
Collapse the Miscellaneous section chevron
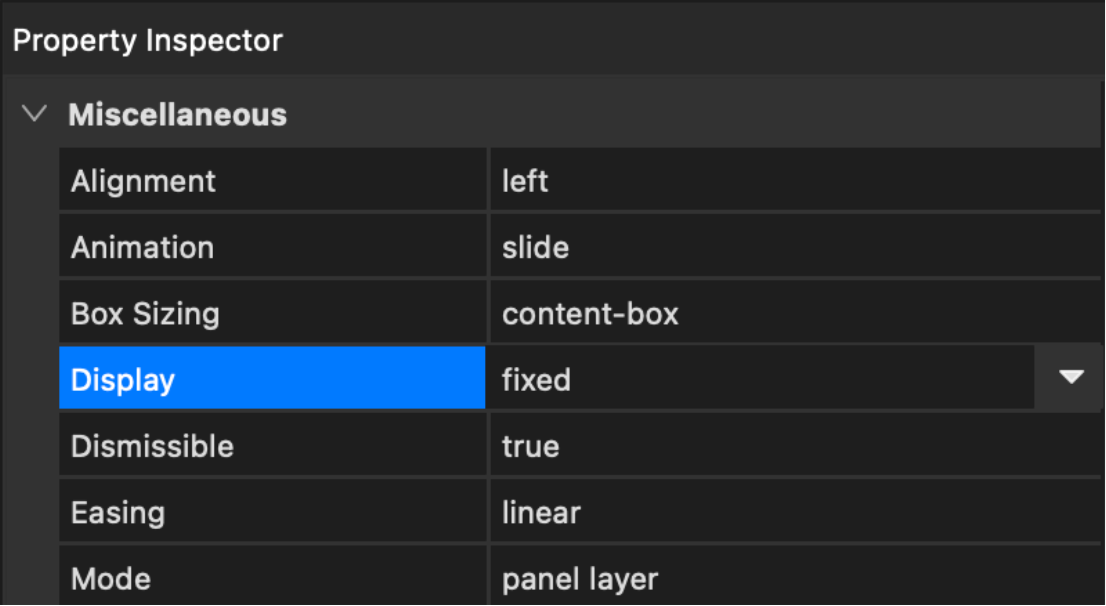tap(34, 114)
